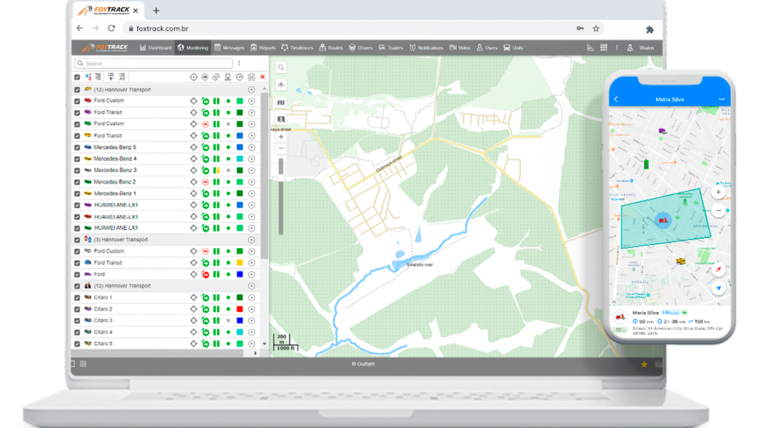Click the sort A-Z icon in list toolbar

[x=87, y=76]
